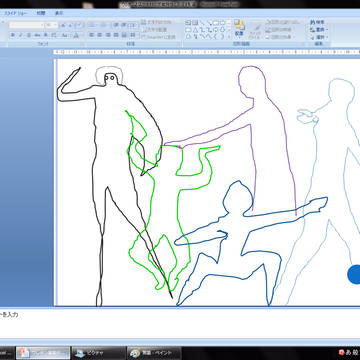Click the Find binoculars icon
The image size is (360, 360).
click(x=313, y=22)
